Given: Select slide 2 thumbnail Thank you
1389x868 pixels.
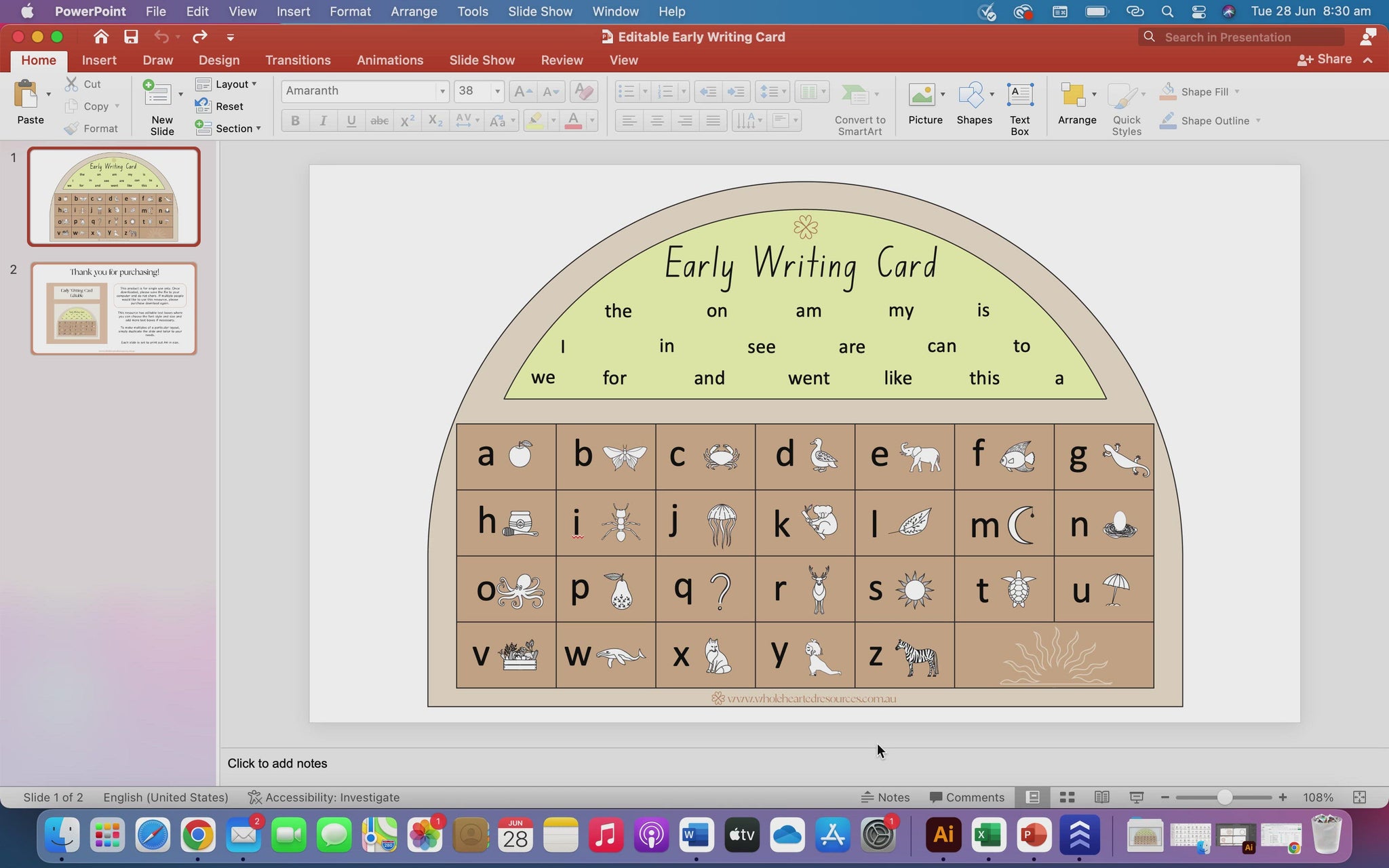Looking at the screenshot, I should pos(114,309).
